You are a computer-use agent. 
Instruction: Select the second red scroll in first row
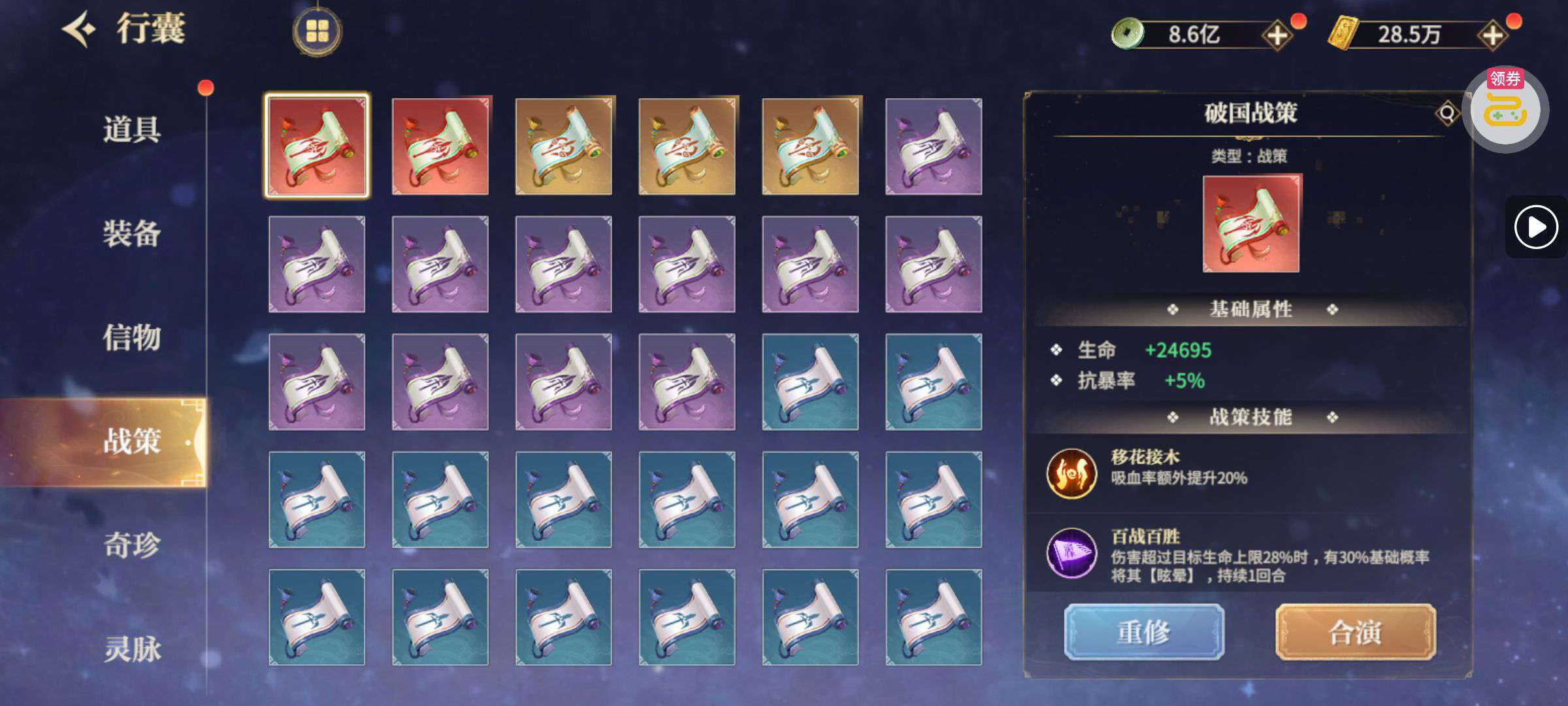pos(440,146)
